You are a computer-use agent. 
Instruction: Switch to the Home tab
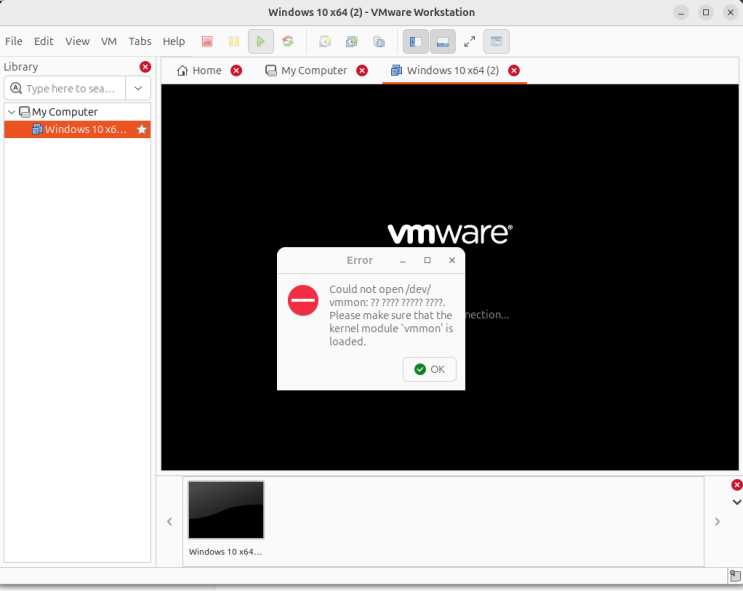click(199, 71)
